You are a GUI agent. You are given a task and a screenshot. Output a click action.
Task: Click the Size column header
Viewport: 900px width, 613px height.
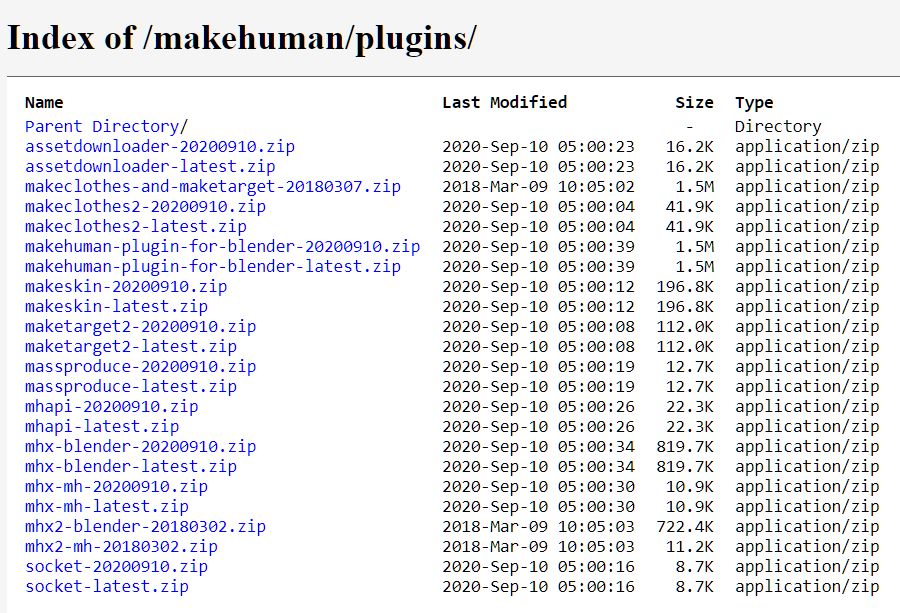coord(694,103)
